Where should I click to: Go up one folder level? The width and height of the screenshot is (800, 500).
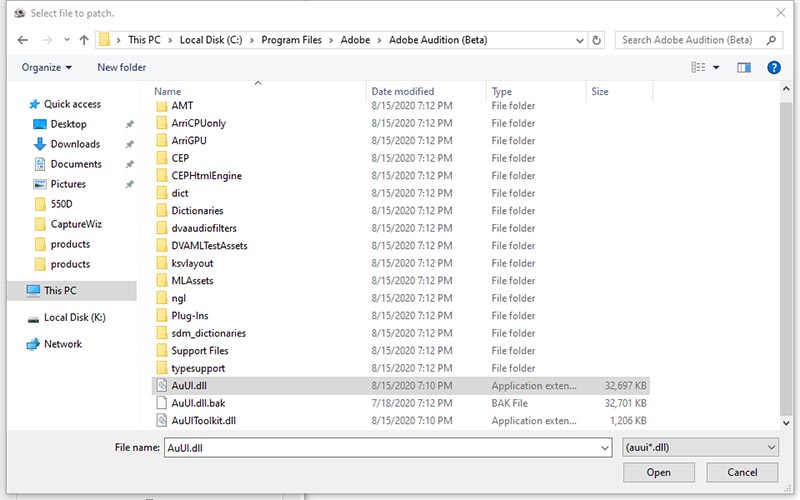coord(84,40)
